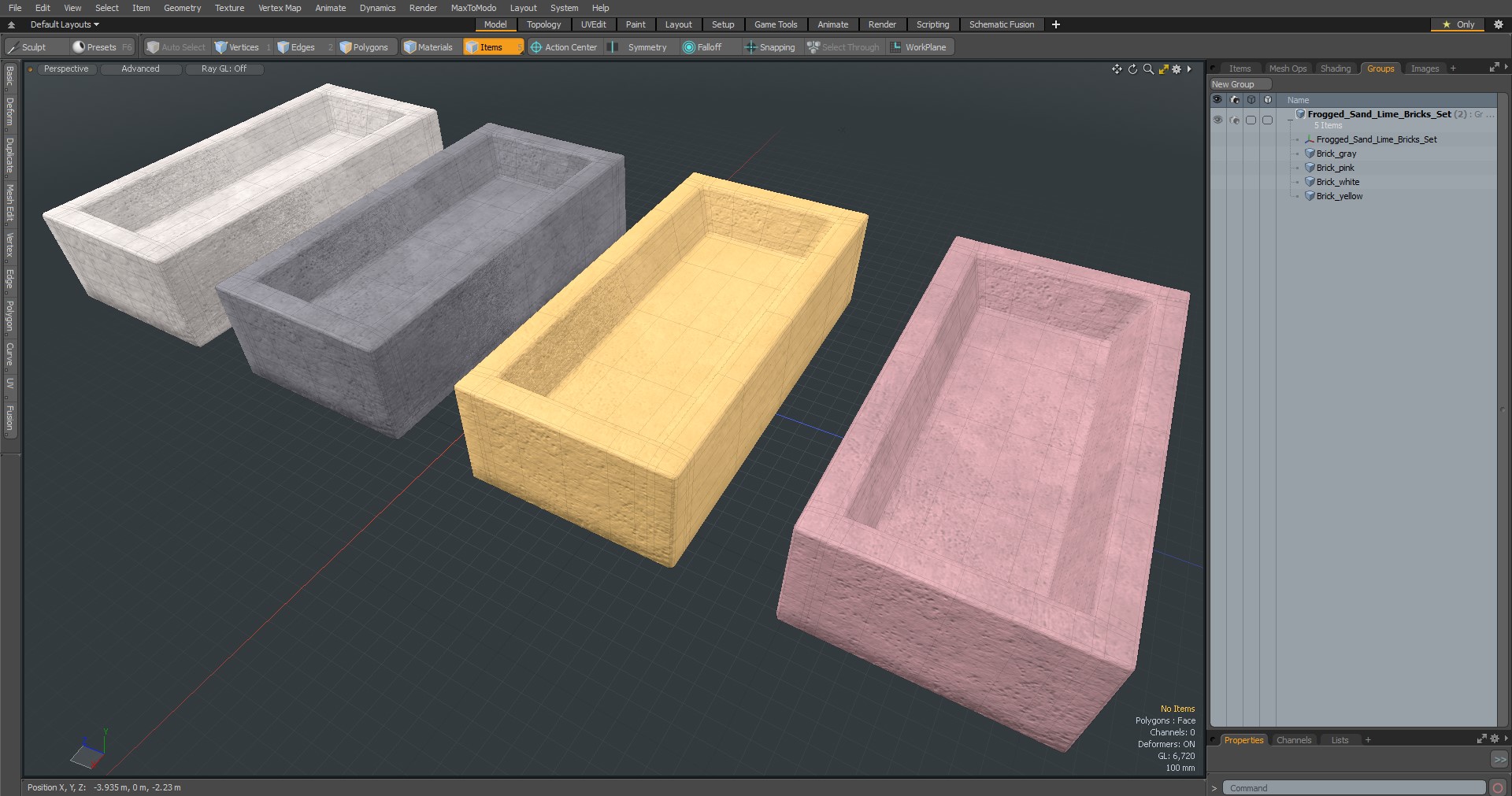The image size is (1512, 796).
Task: Click the New Group button
Action: [1240, 84]
